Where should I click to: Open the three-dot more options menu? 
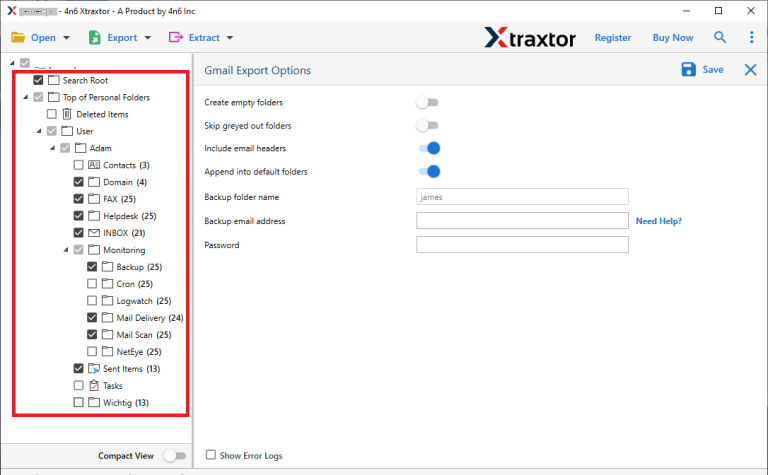pyautogui.click(x=751, y=37)
